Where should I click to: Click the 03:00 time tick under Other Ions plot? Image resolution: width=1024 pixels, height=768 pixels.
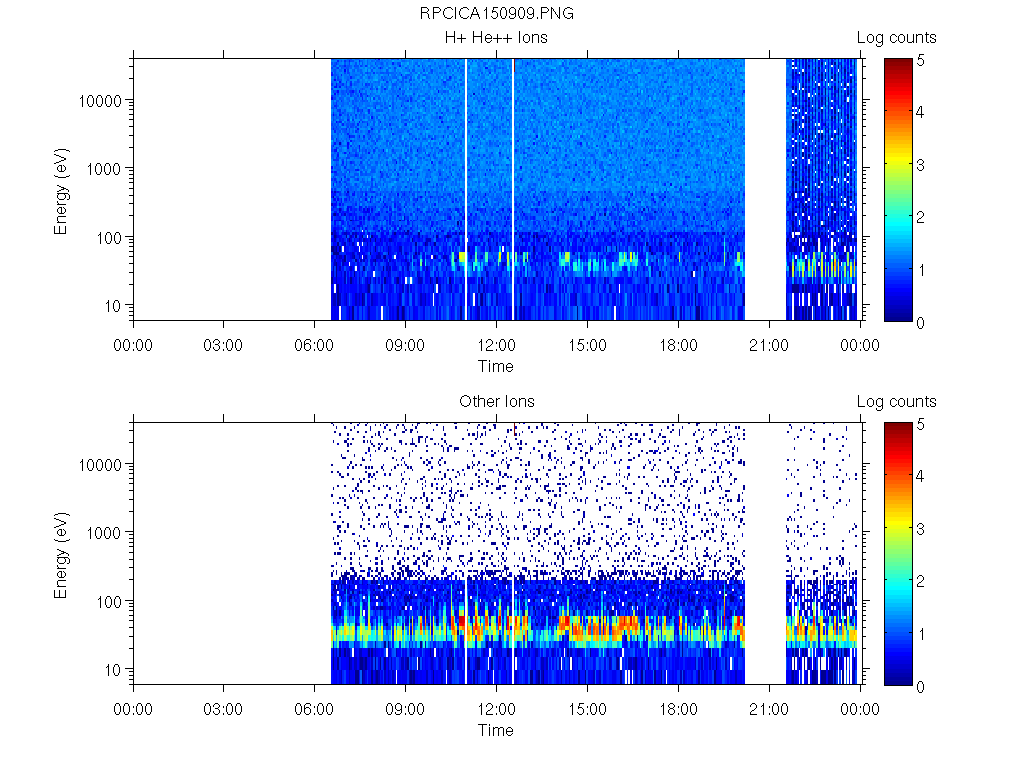point(223,709)
